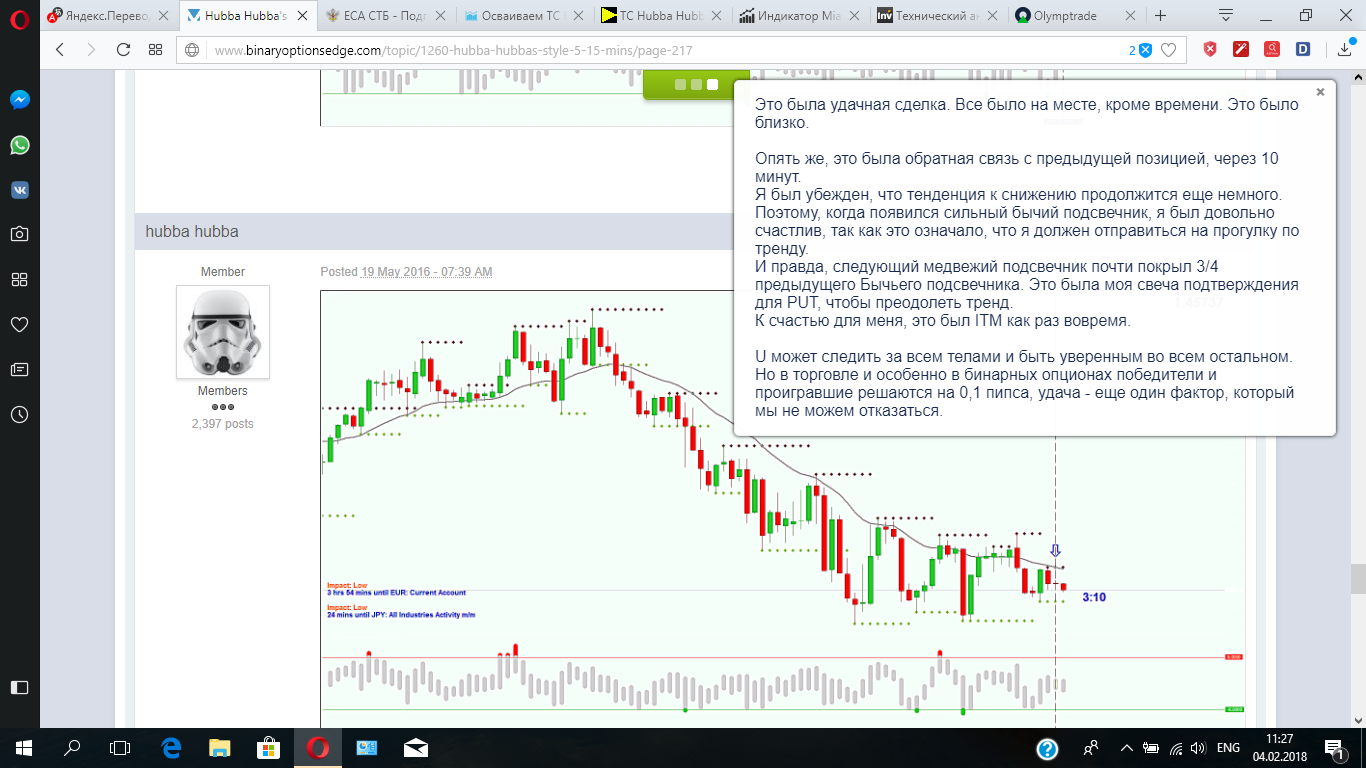Open the downloads panel
The width and height of the screenshot is (1366, 768).
tap(1345, 50)
